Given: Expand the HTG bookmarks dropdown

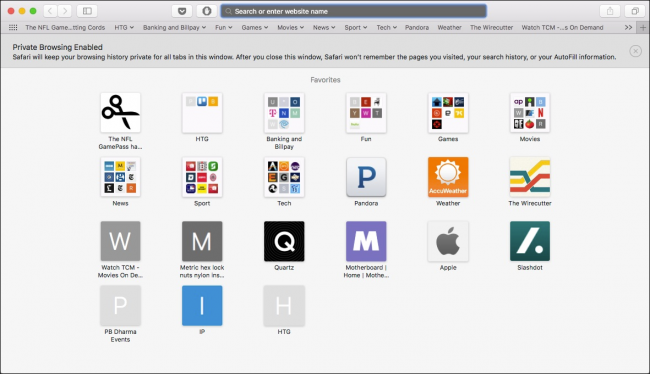Looking at the screenshot, I should pos(124,27).
